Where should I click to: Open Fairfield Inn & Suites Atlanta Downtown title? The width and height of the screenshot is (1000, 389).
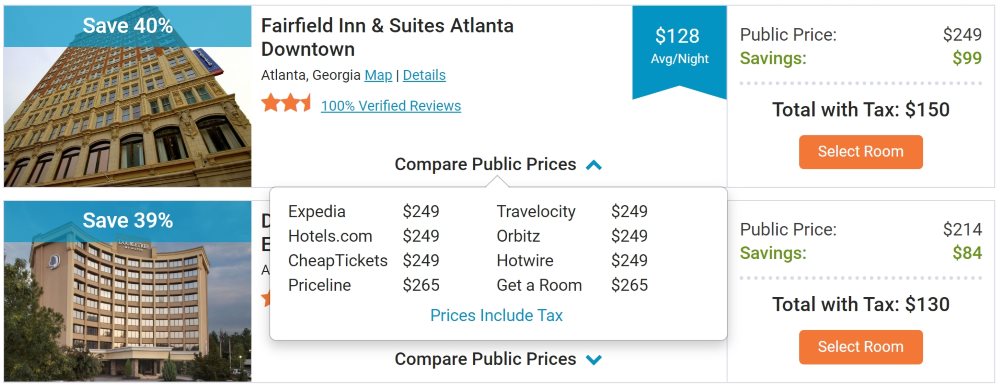387,38
